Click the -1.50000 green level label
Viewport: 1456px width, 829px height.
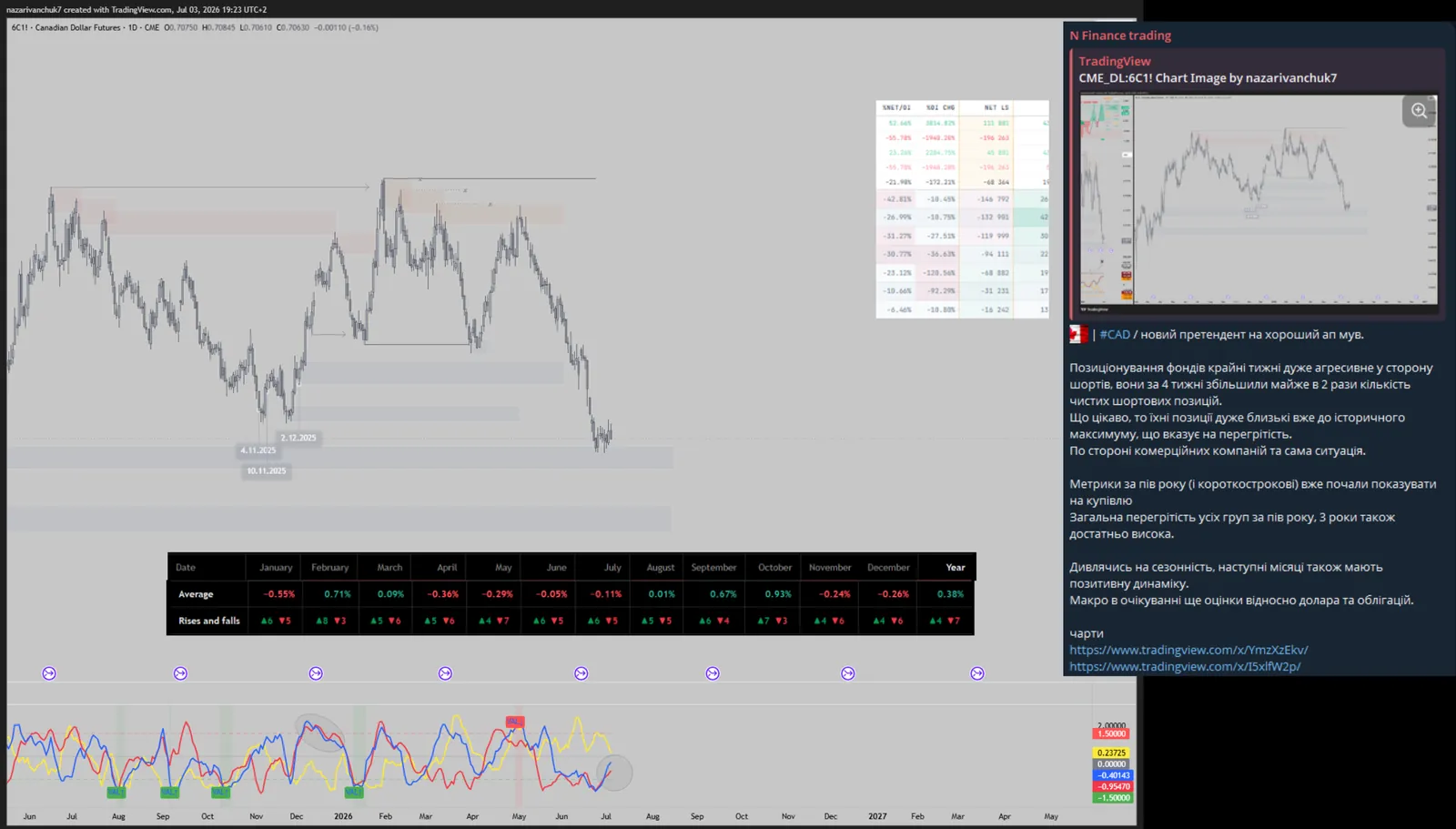tap(1112, 798)
